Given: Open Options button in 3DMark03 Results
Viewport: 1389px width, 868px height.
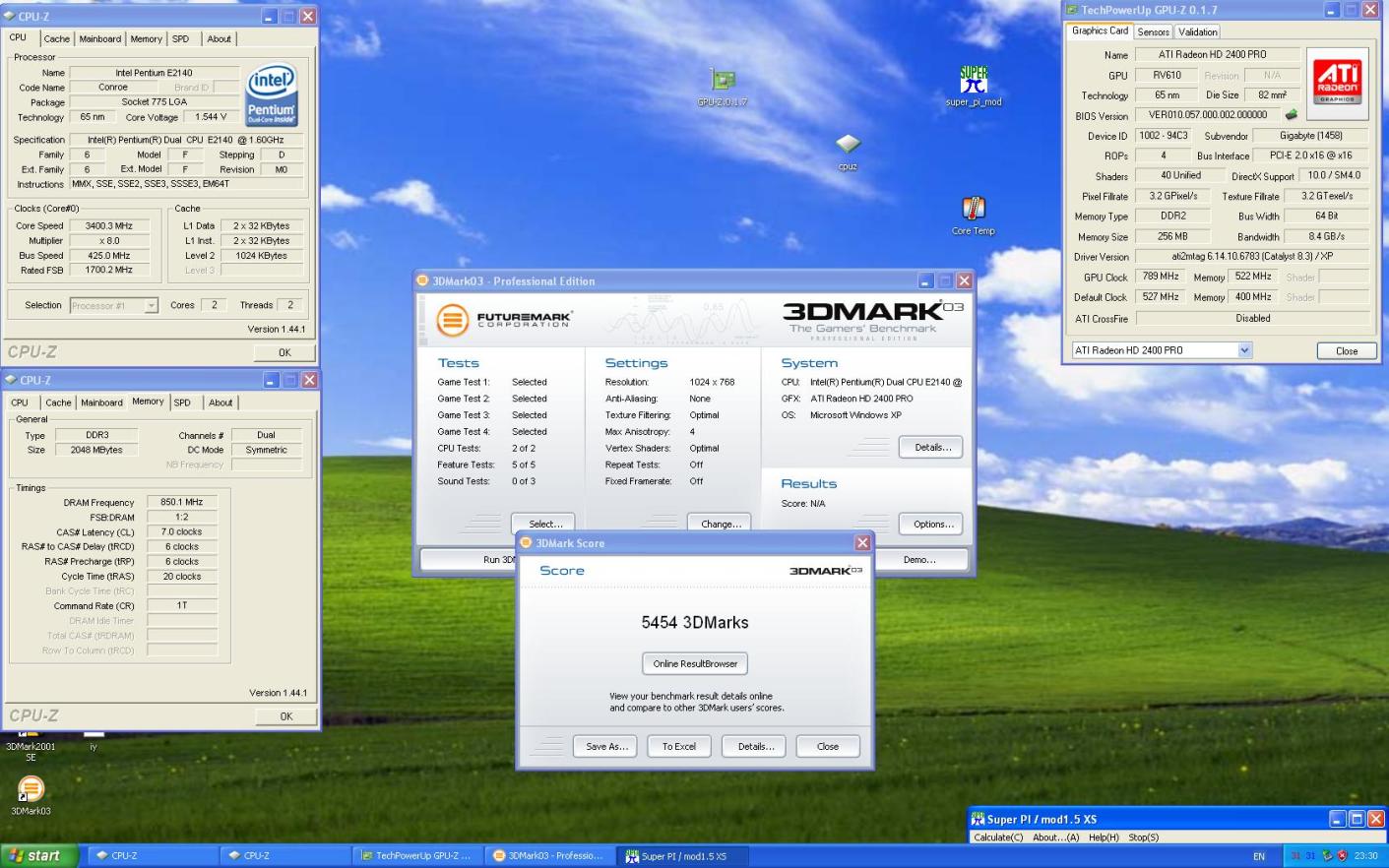Looking at the screenshot, I should (931, 524).
